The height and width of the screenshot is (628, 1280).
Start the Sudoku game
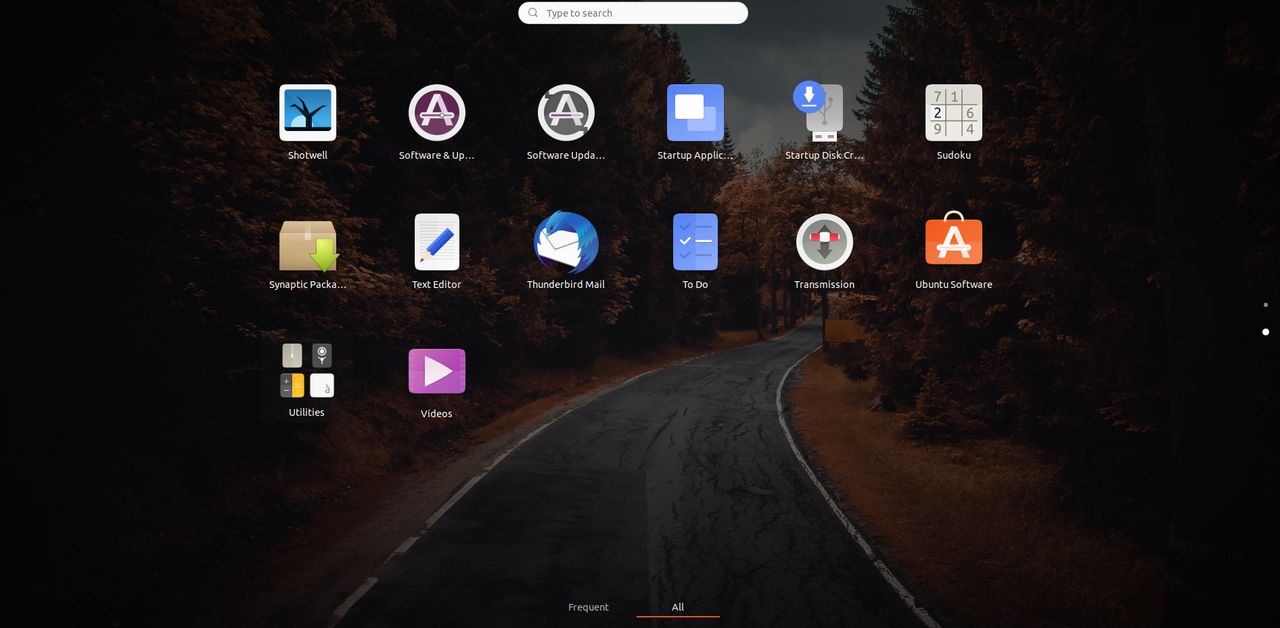coord(954,113)
